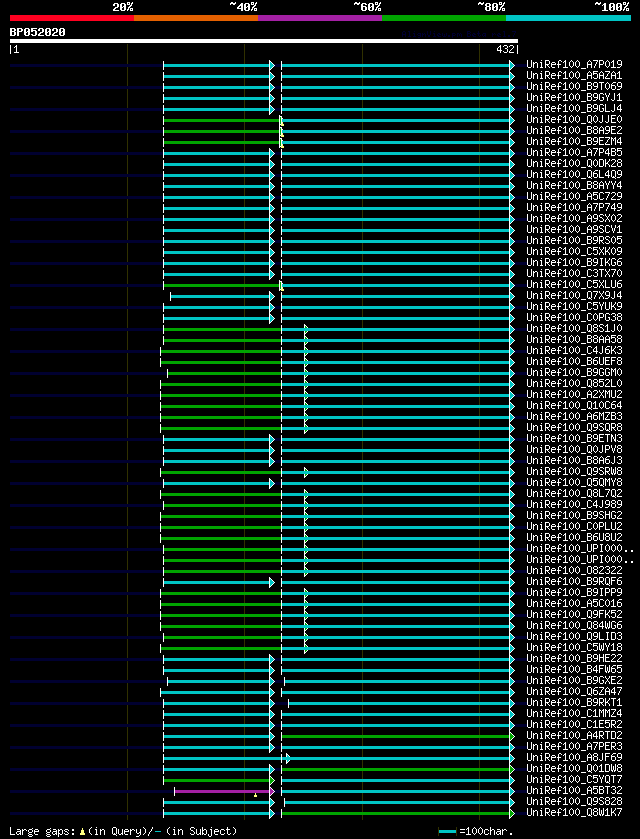Click the BP052020 query name
The height and width of the screenshot is (839, 640).
pos(37,32)
